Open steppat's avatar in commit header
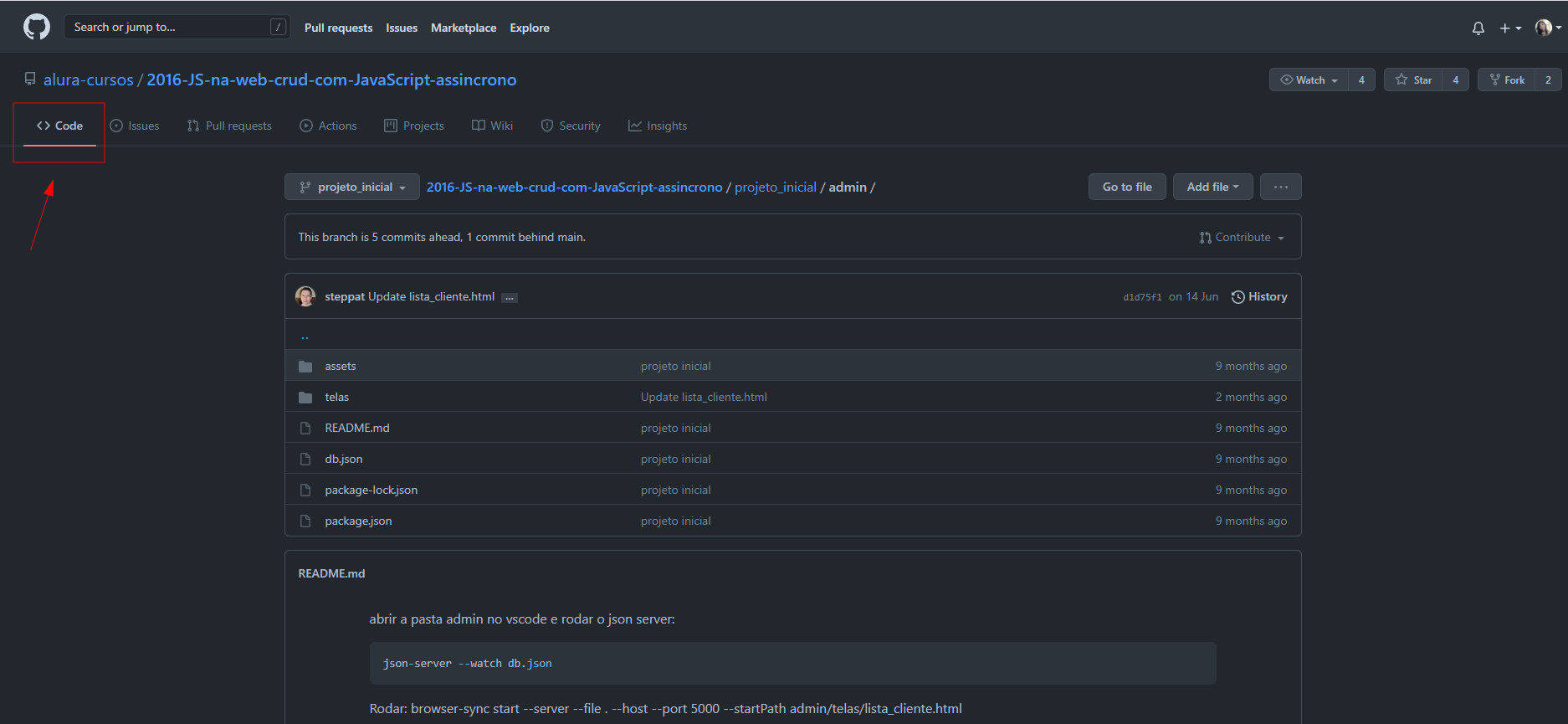The height and width of the screenshot is (724, 1568). pyautogui.click(x=305, y=296)
